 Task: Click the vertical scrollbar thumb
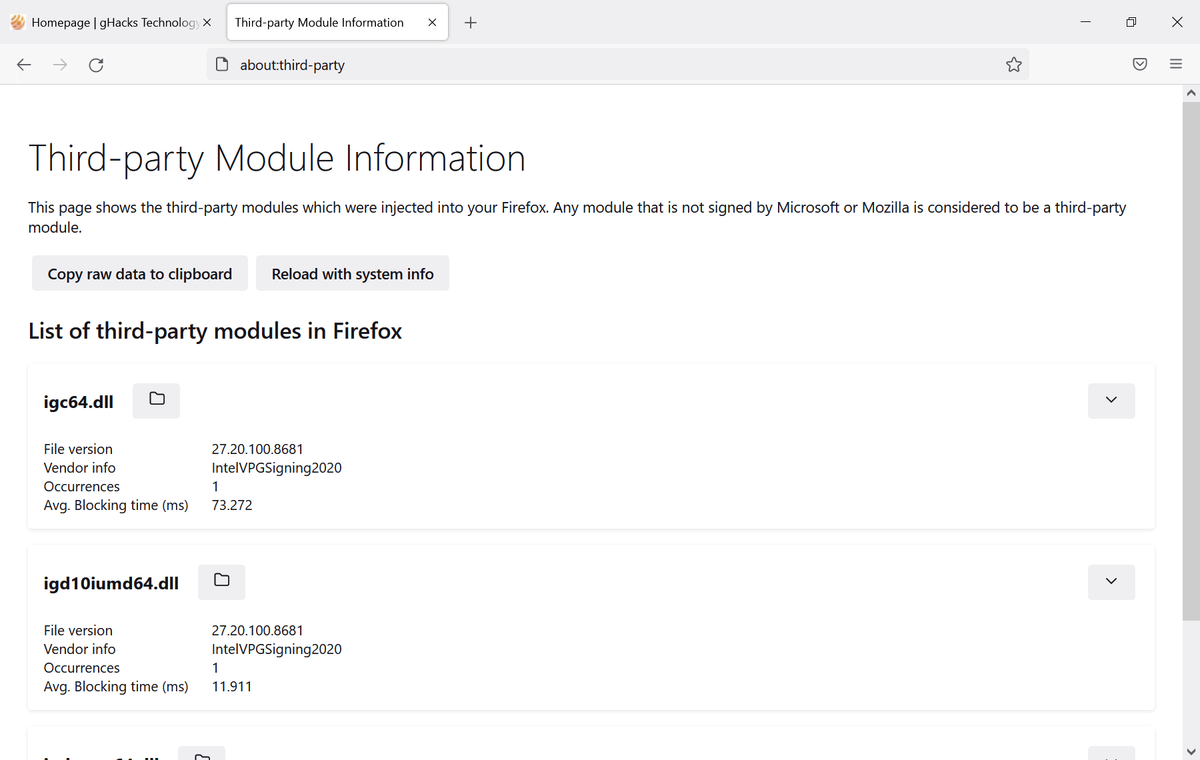(x=1190, y=360)
